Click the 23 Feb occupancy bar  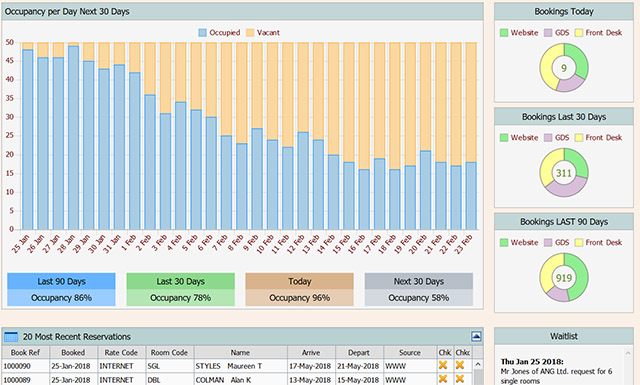471,196
